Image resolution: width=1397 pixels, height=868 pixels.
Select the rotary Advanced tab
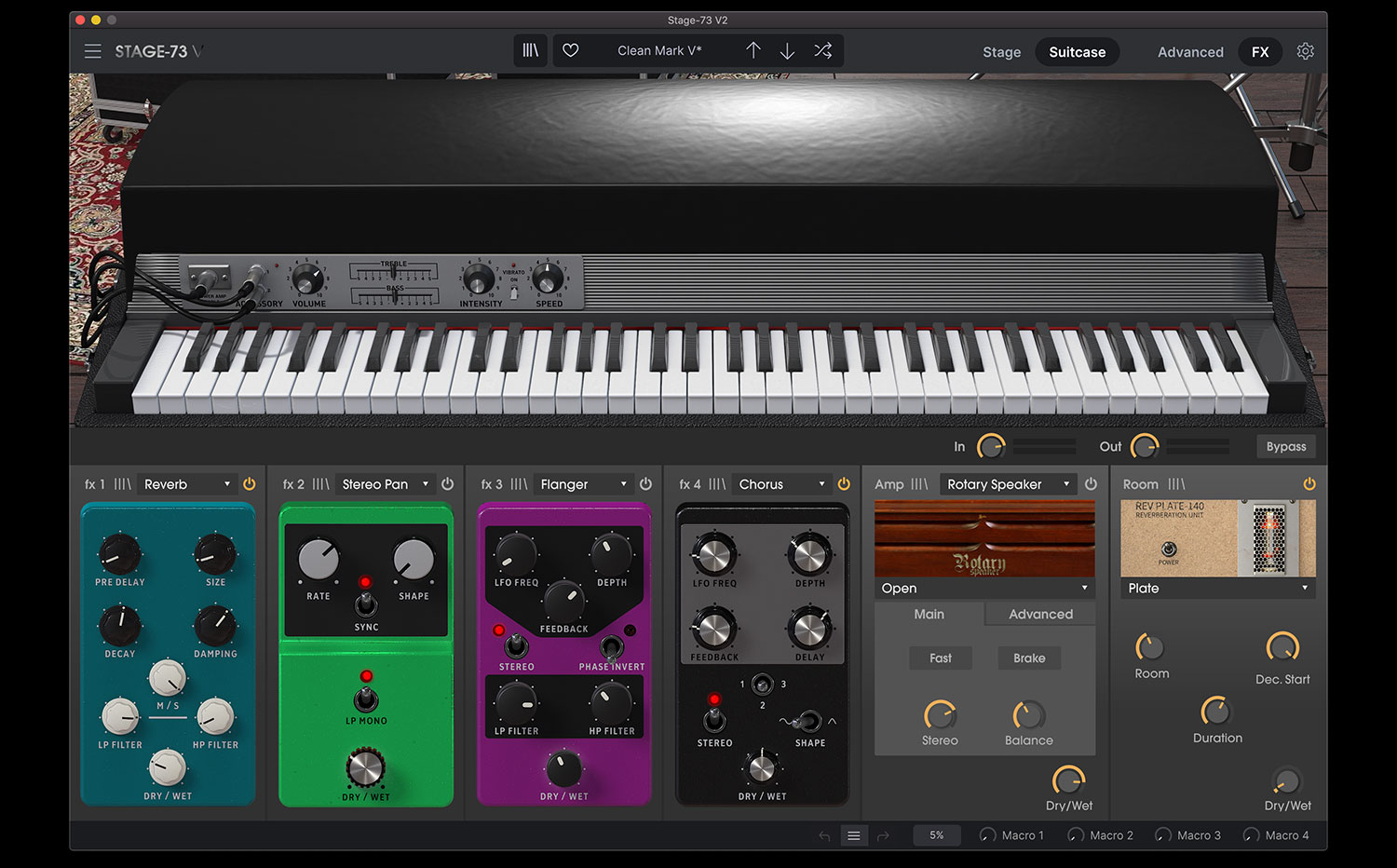1040,614
